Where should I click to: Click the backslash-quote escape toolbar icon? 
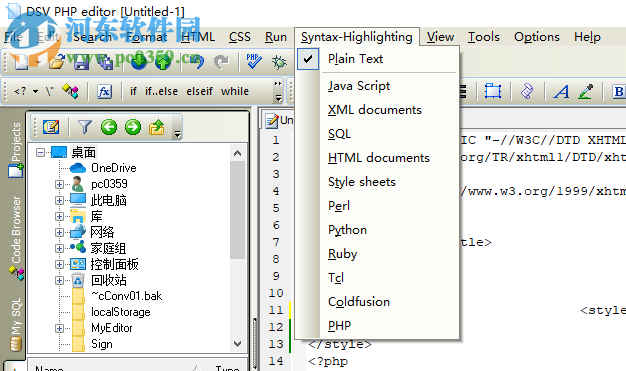click(50, 91)
